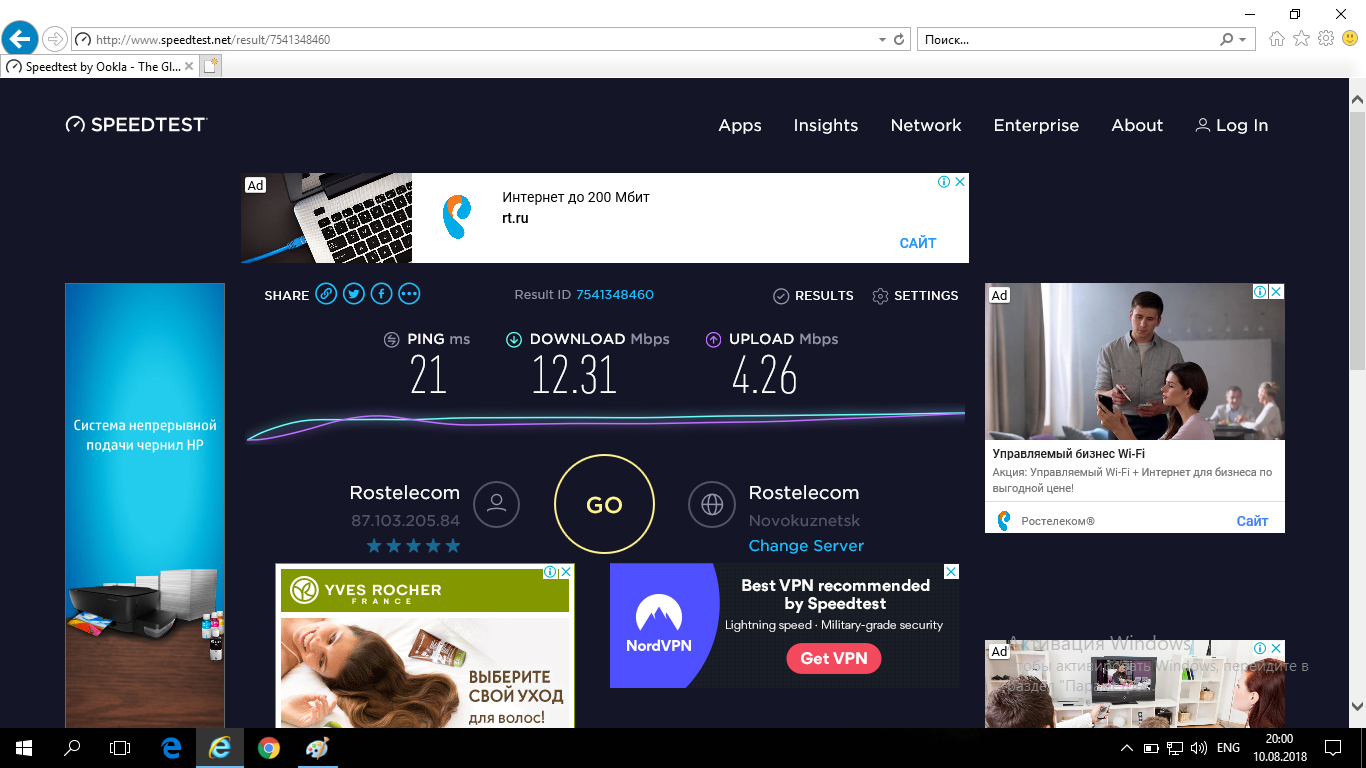The image size is (1366, 768).
Task: Click the search magnifier icon in the browser
Action: [1226, 40]
